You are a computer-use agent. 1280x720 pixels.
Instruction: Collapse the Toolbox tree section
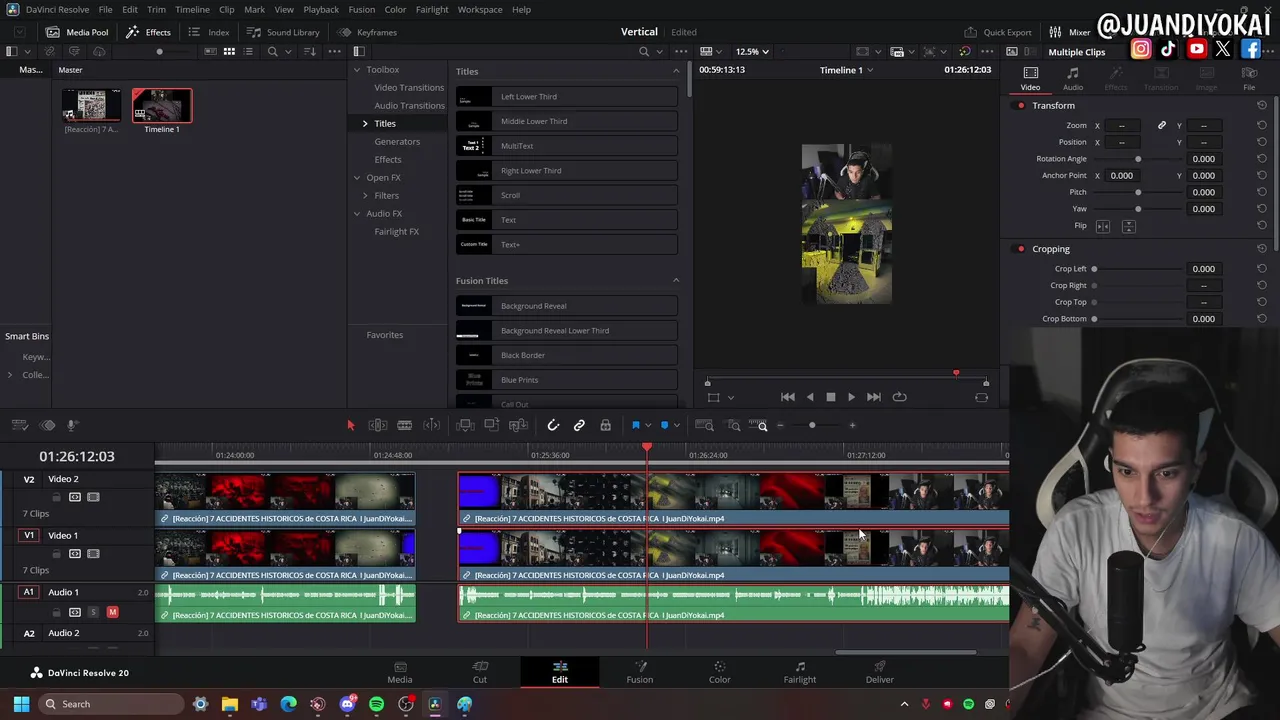pyautogui.click(x=357, y=70)
